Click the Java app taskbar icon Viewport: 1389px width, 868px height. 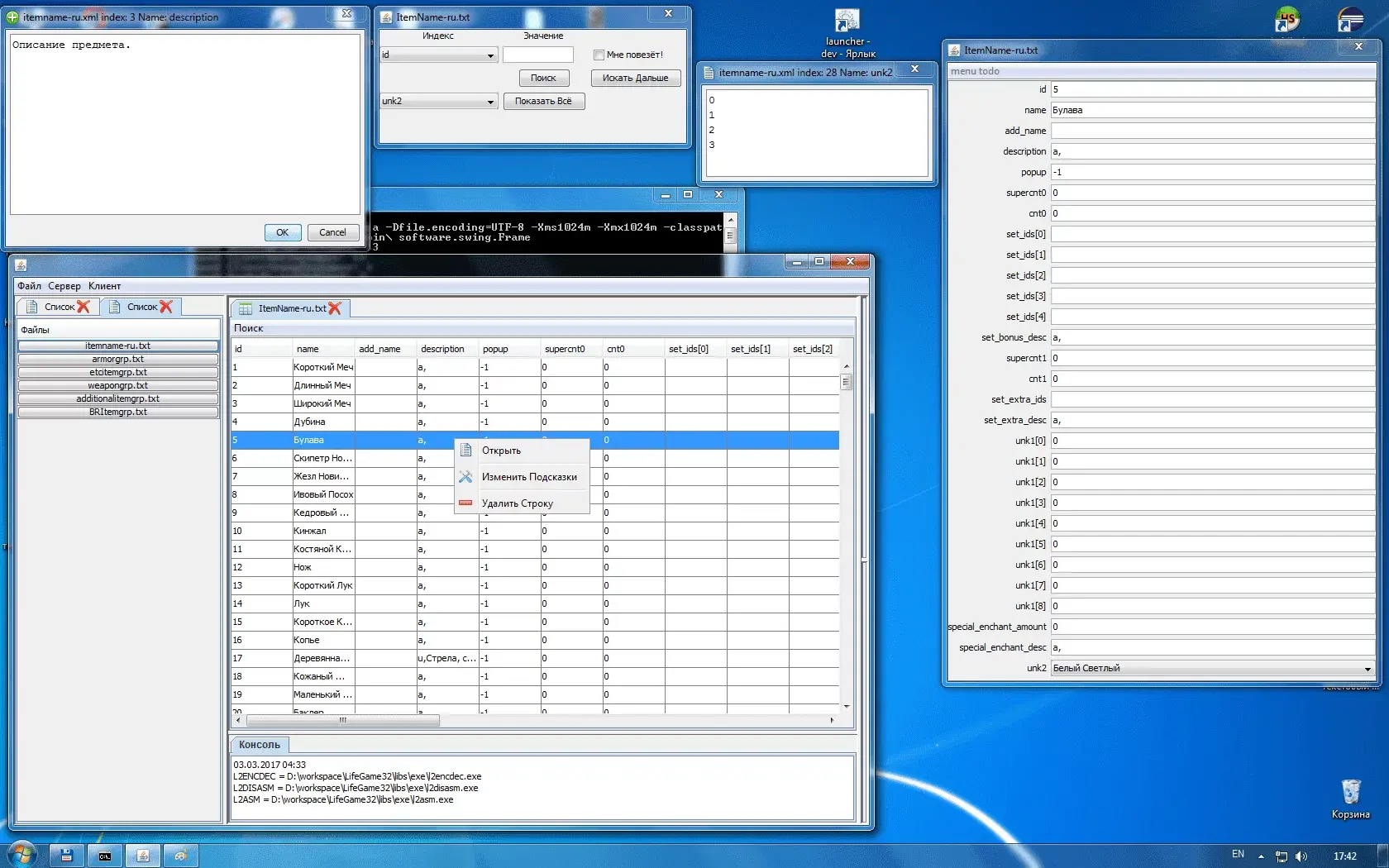pyautogui.click(x=143, y=856)
